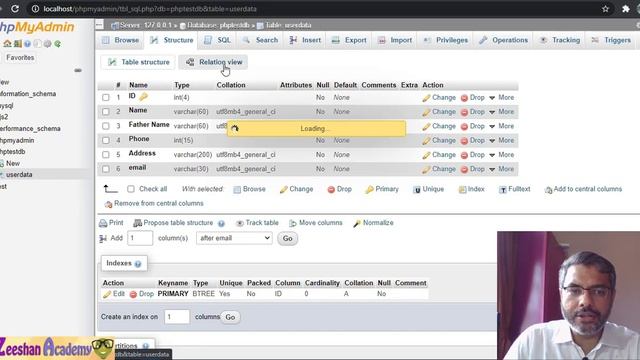Click Unique for selected columns
The image size is (640, 360).
(x=429, y=189)
